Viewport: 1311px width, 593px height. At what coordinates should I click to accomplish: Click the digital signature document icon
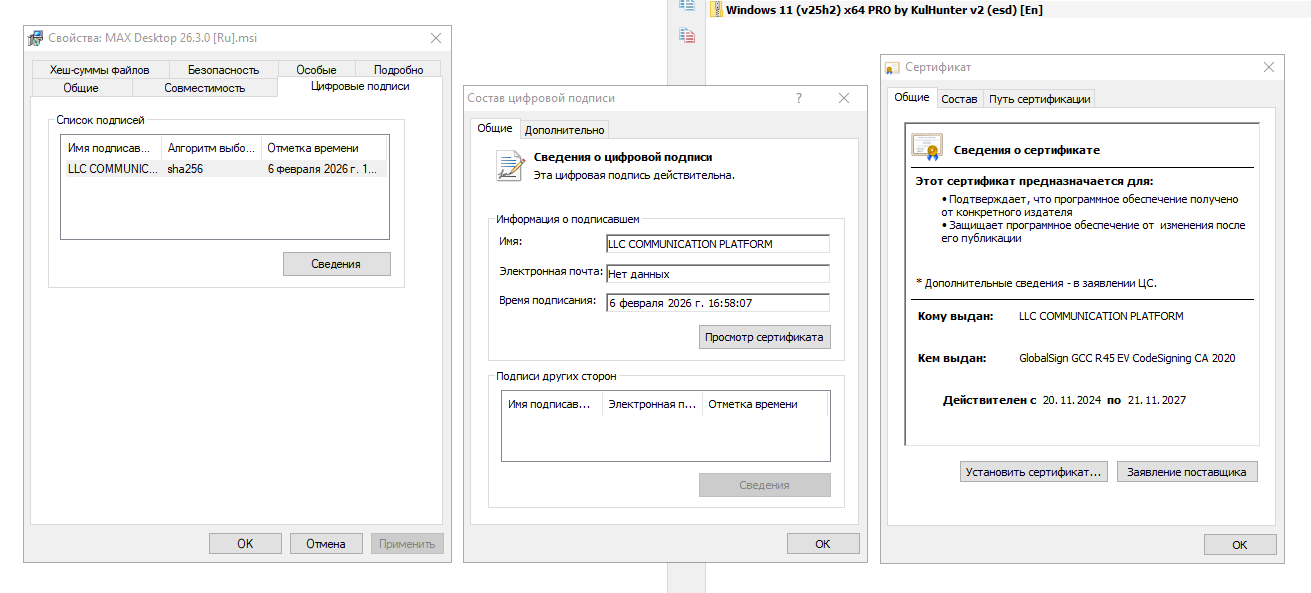(510, 166)
